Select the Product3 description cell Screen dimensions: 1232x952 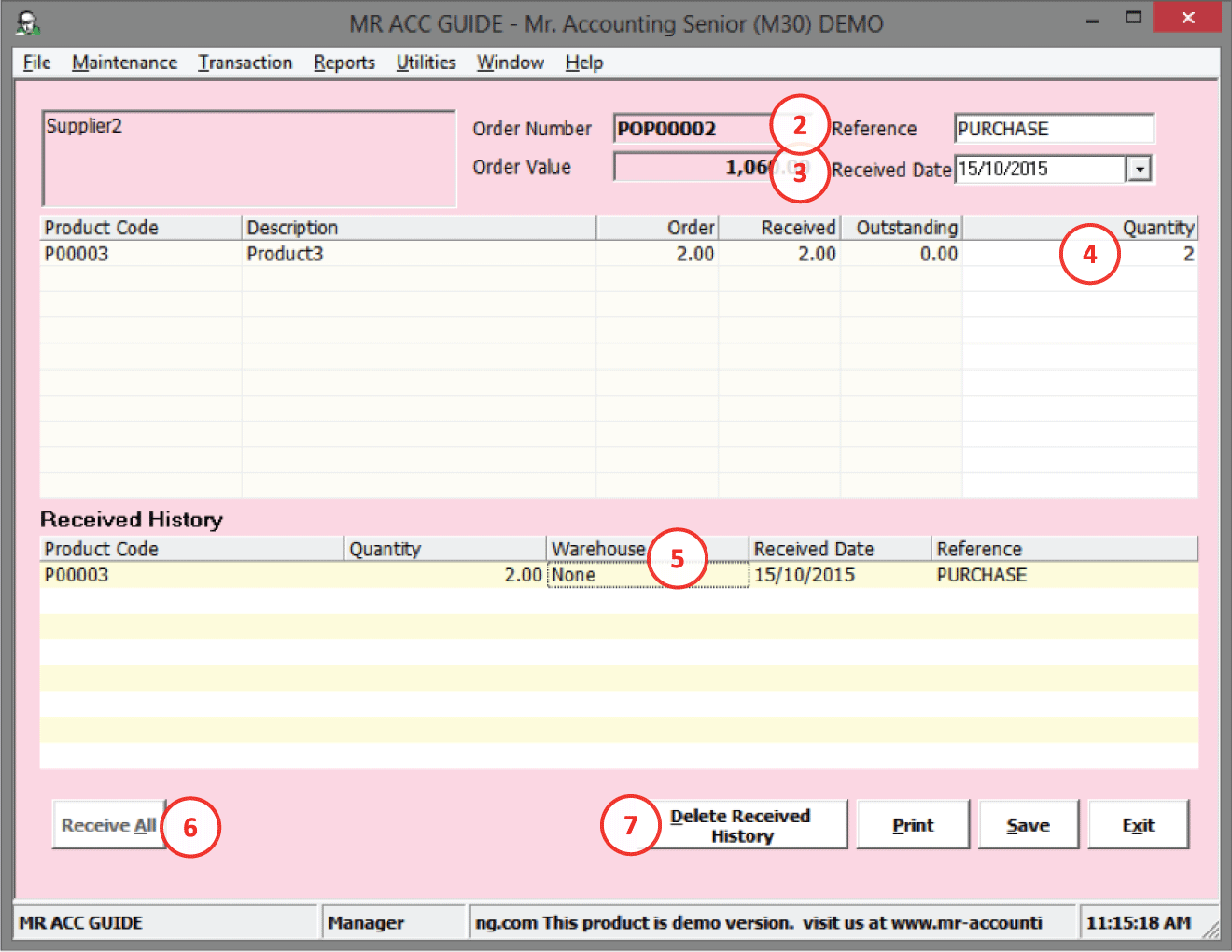(419, 254)
